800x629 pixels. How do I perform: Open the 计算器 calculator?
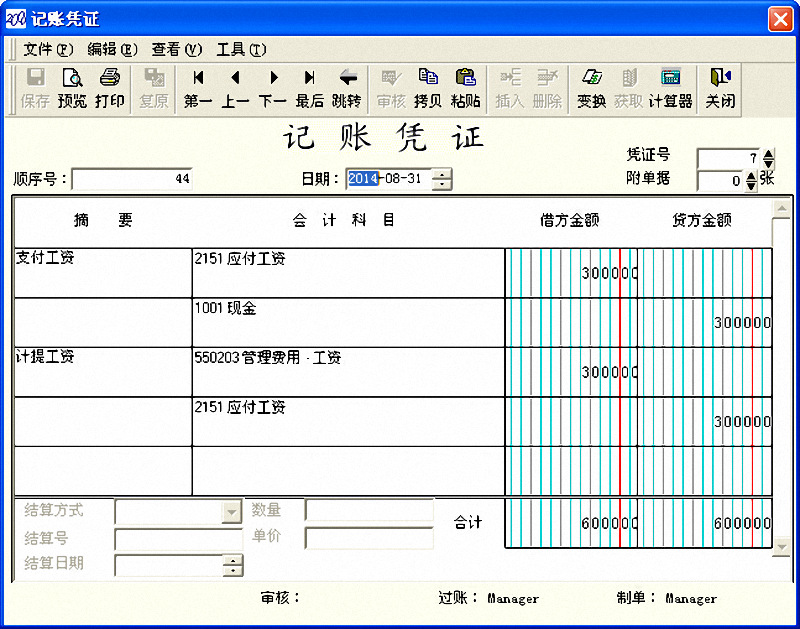point(670,89)
